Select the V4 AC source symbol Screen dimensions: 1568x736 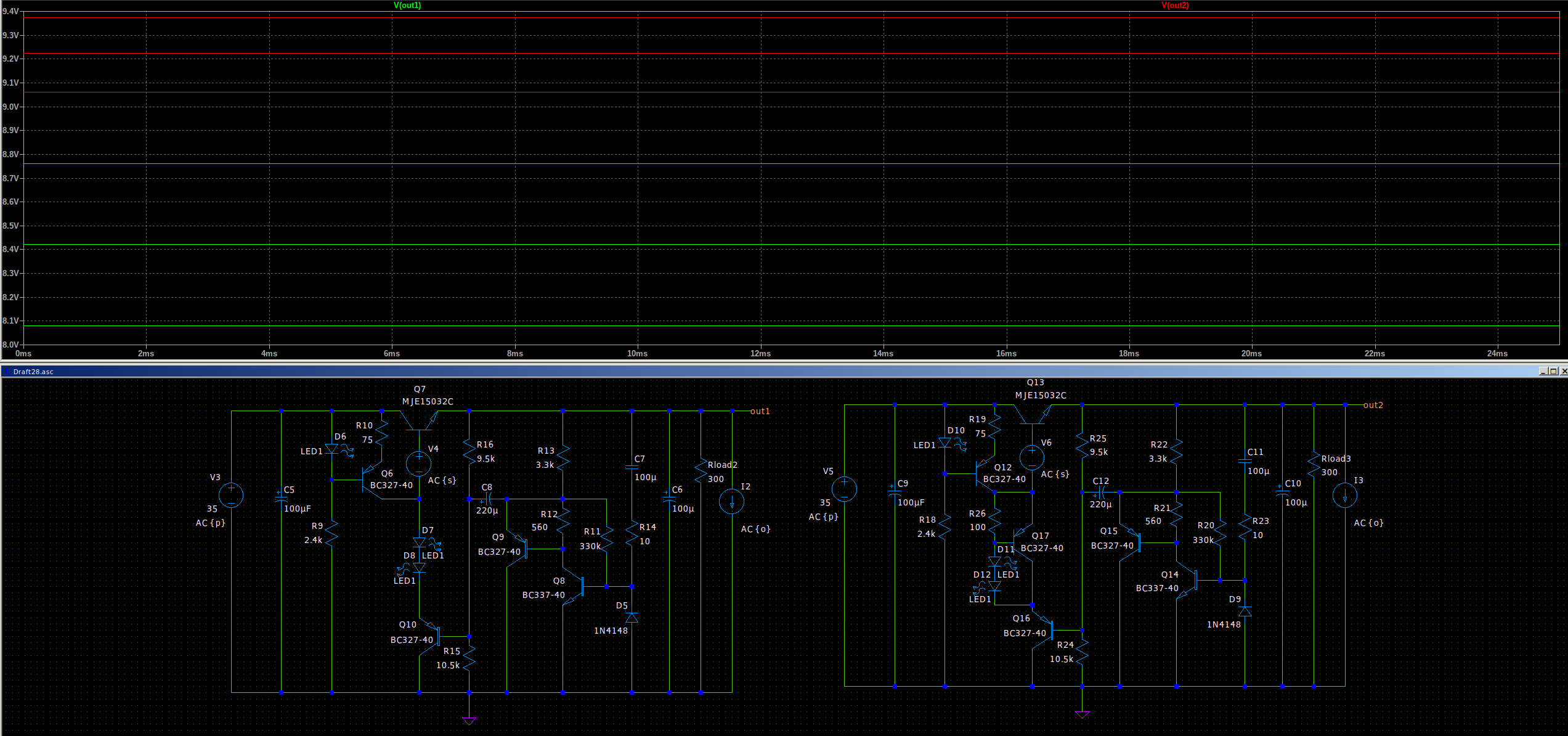click(419, 464)
